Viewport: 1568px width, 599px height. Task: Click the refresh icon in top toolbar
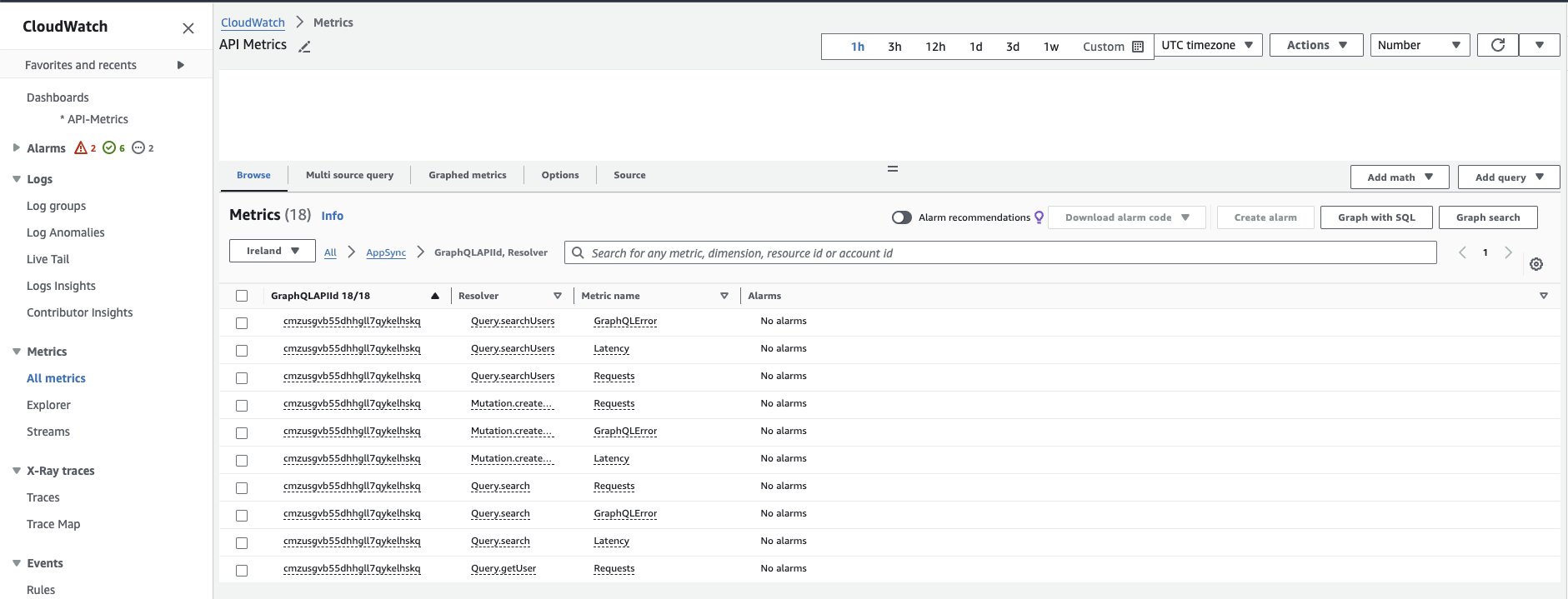coord(1497,45)
